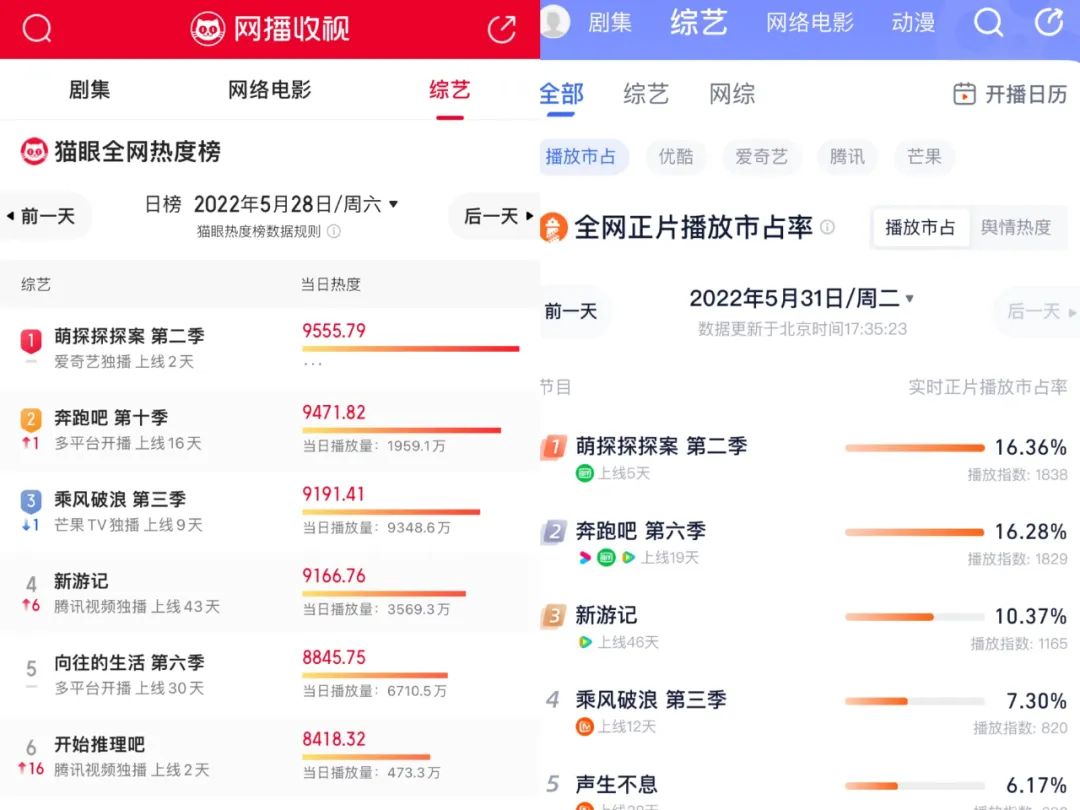Click the Maoyan cat logo icon

coord(208,29)
